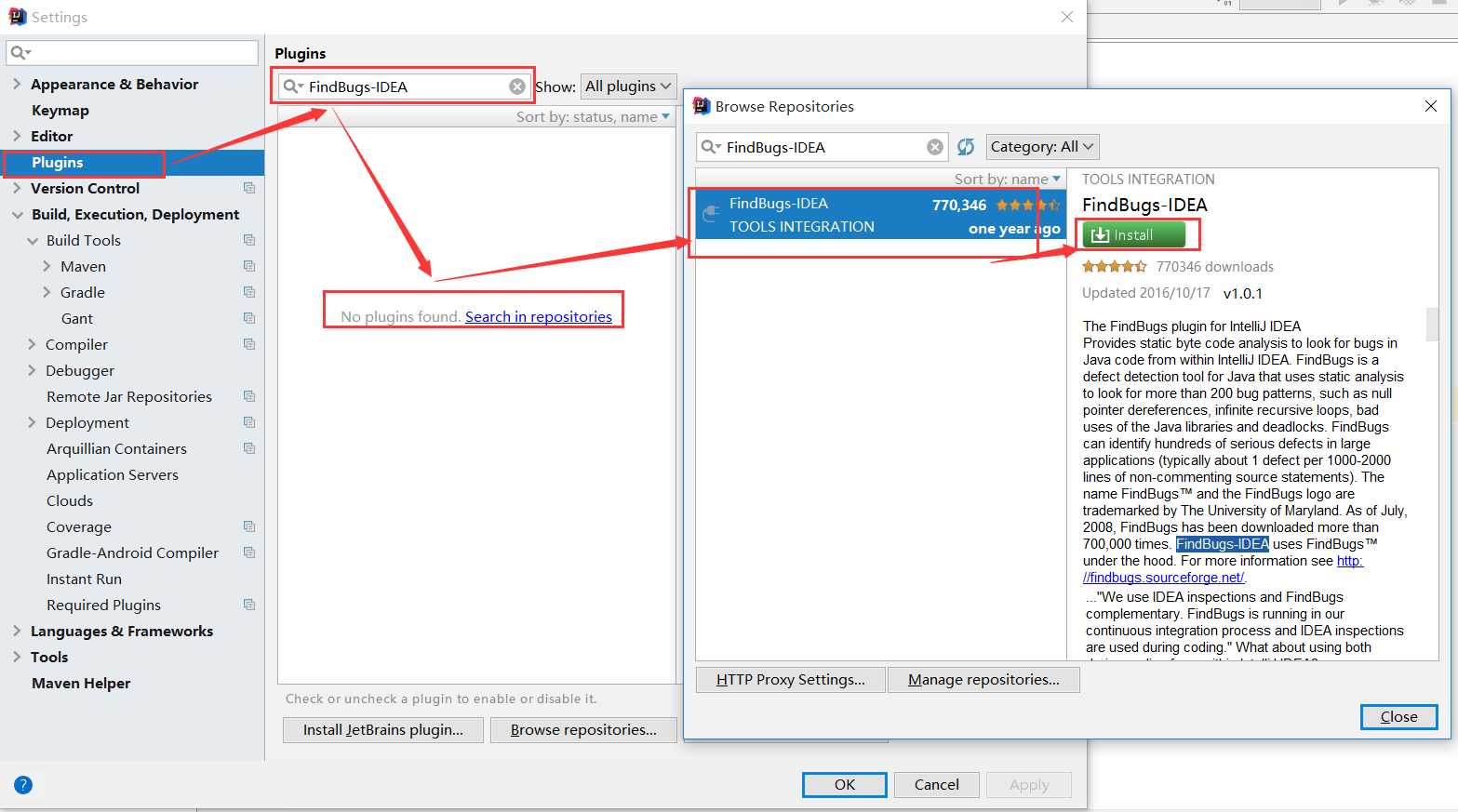The image size is (1458, 812).
Task: Click project-level icon next to Maven
Action: click(249, 266)
